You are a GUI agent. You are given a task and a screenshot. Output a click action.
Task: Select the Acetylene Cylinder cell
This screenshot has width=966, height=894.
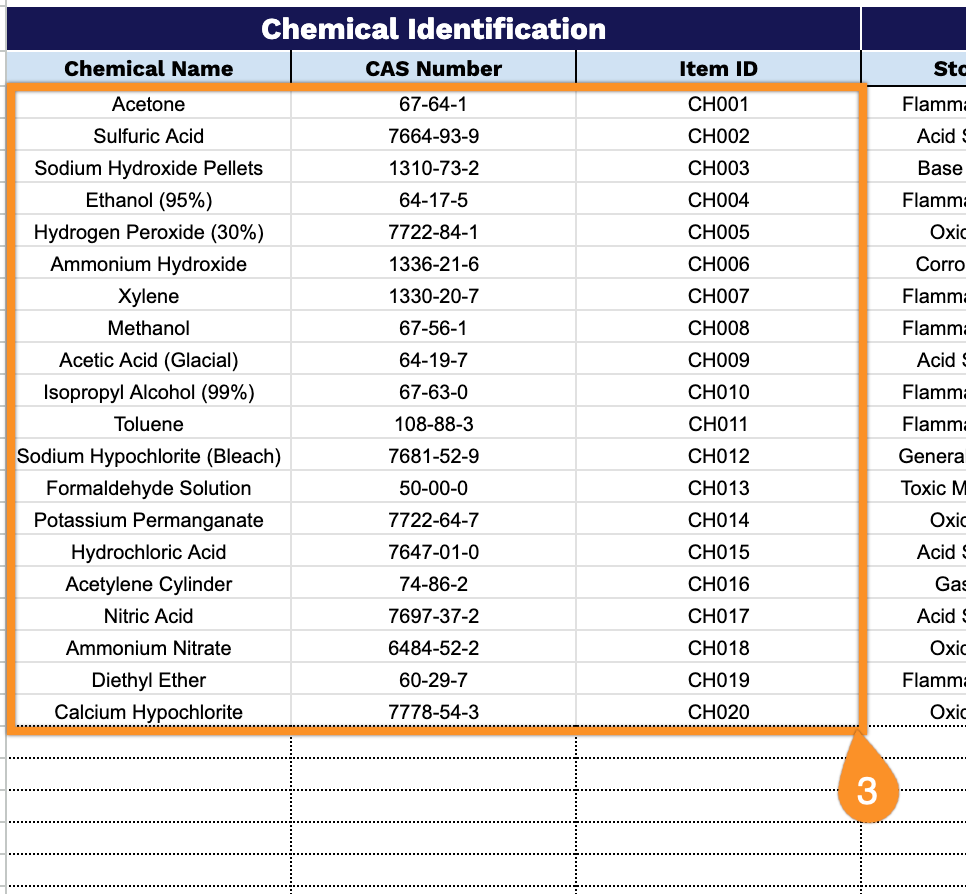coord(149,584)
